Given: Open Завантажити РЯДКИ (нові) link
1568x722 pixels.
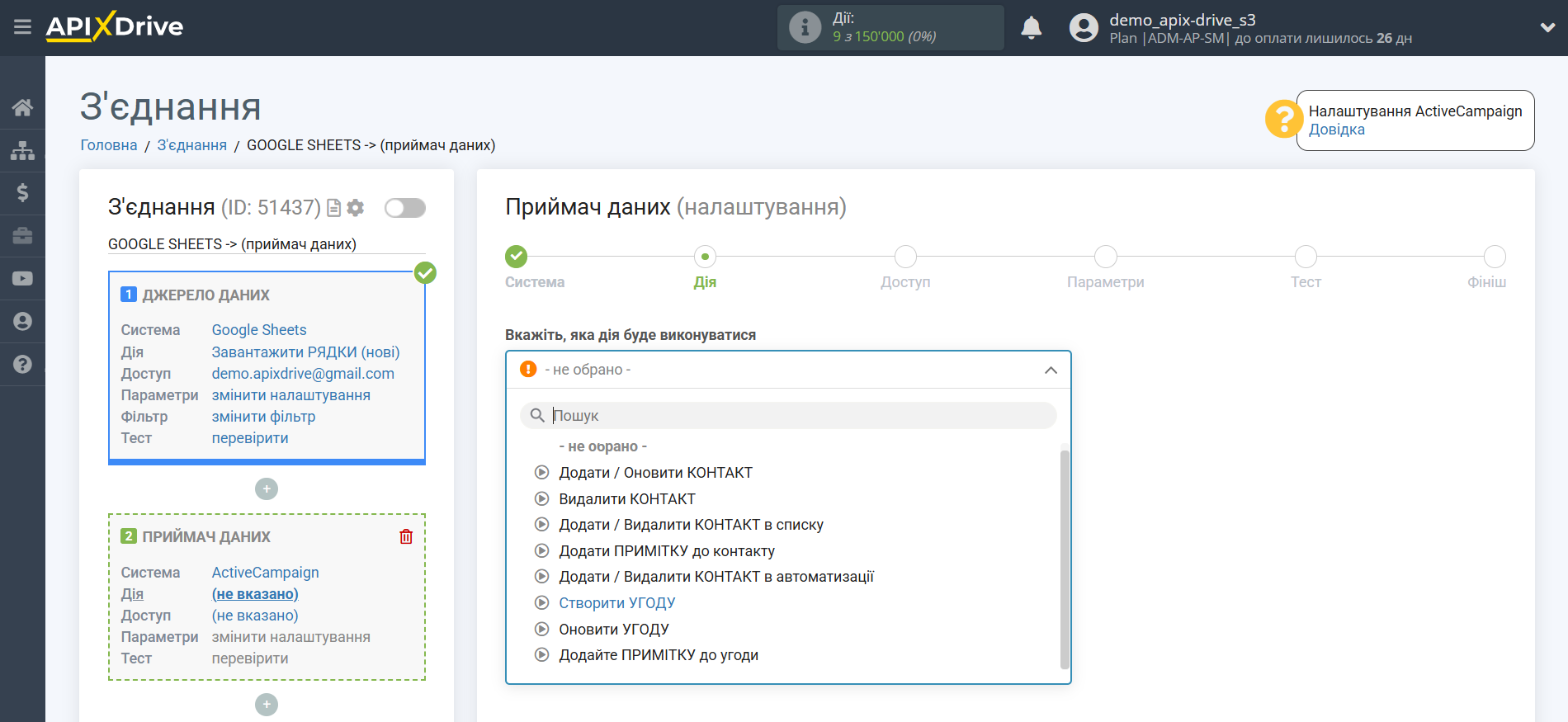Looking at the screenshot, I should pos(306,352).
